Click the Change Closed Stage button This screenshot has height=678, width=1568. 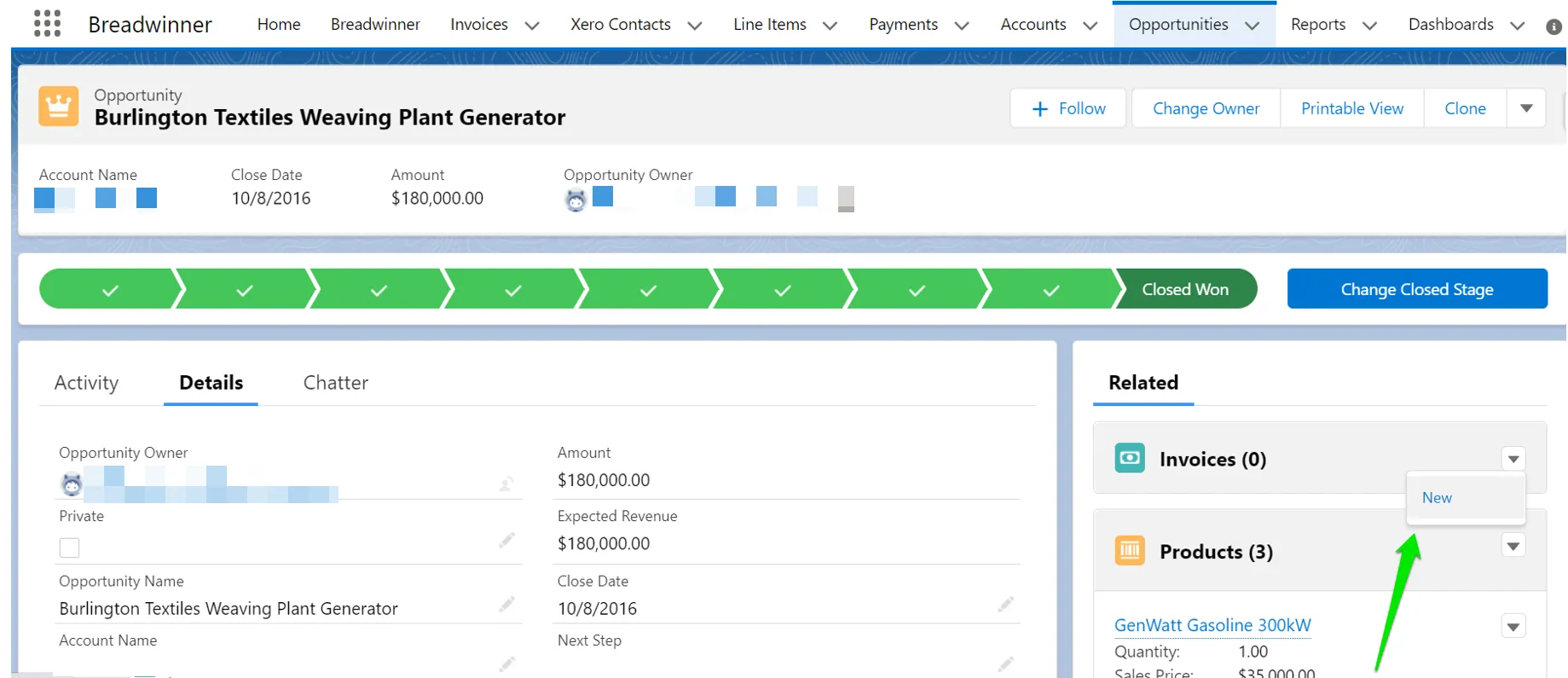[x=1417, y=289]
